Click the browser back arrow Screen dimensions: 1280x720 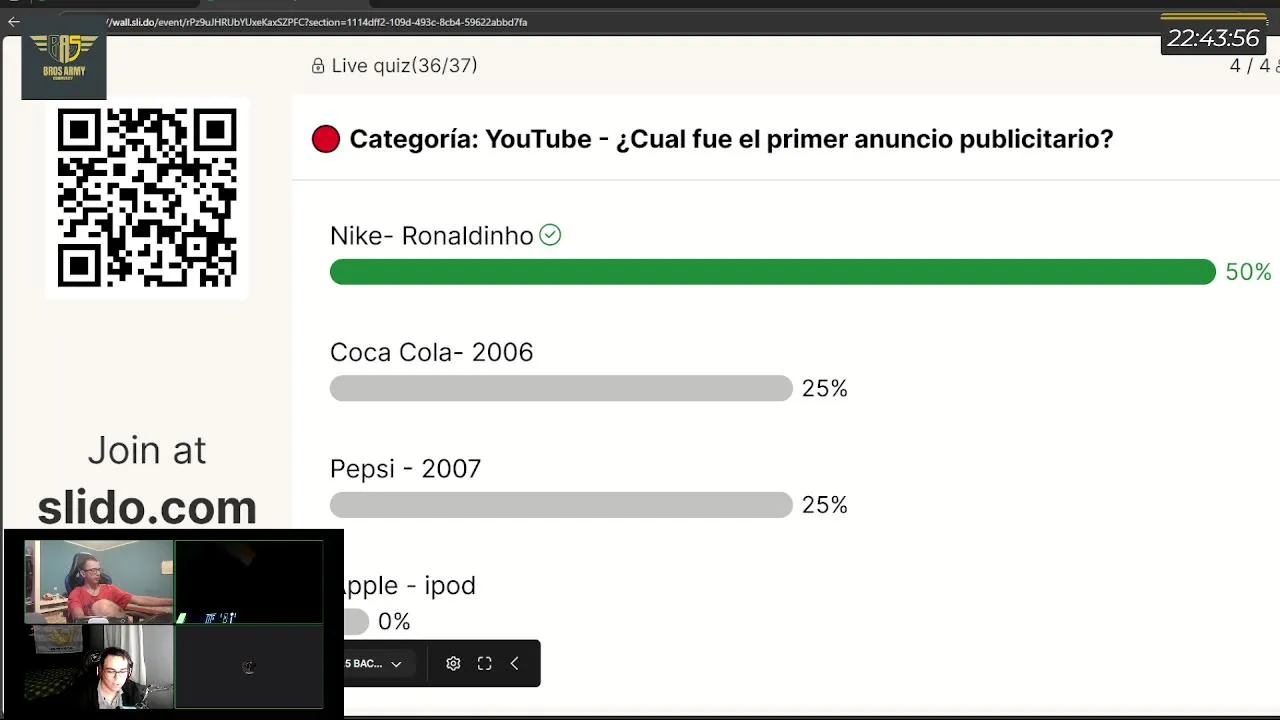coord(14,21)
